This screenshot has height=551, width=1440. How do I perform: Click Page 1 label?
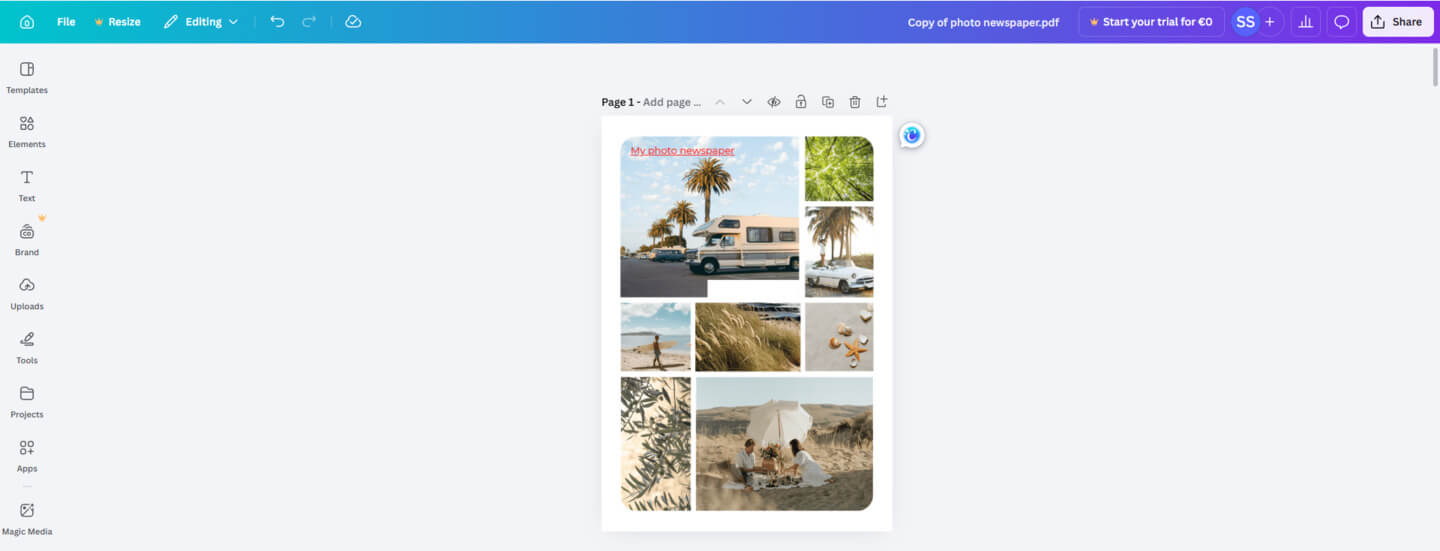point(617,102)
